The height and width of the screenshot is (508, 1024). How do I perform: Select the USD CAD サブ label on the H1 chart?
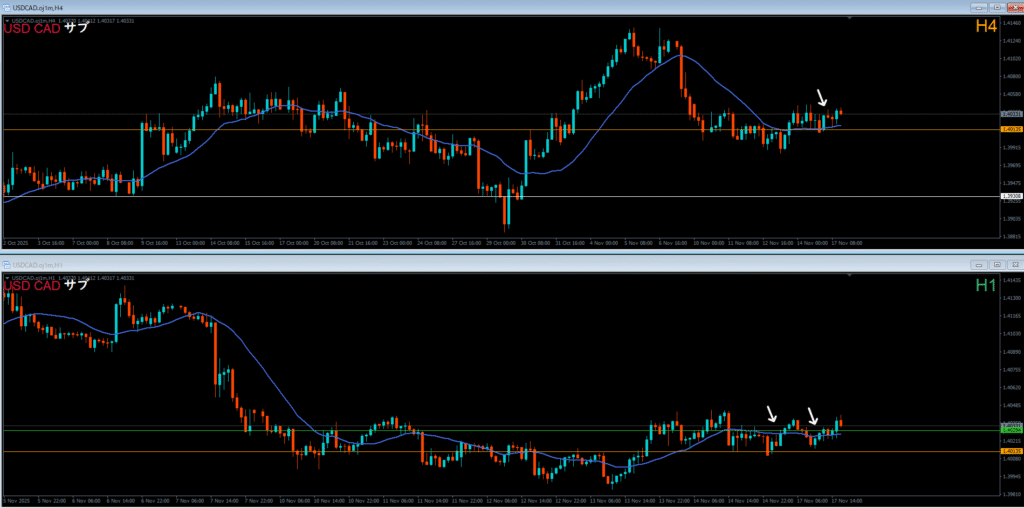[x=46, y=286]
